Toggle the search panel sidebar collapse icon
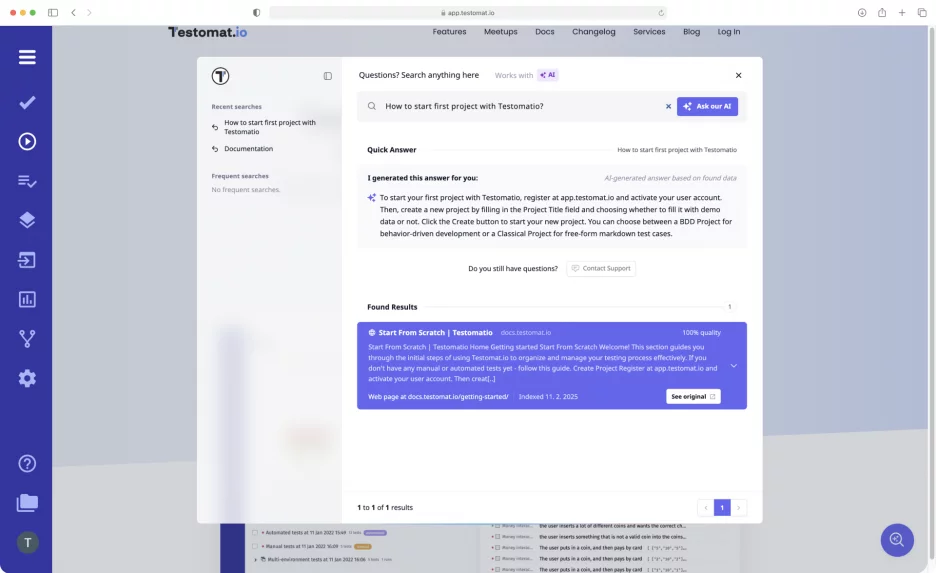This screenshot has width=936, height=573. pos(327,76)
